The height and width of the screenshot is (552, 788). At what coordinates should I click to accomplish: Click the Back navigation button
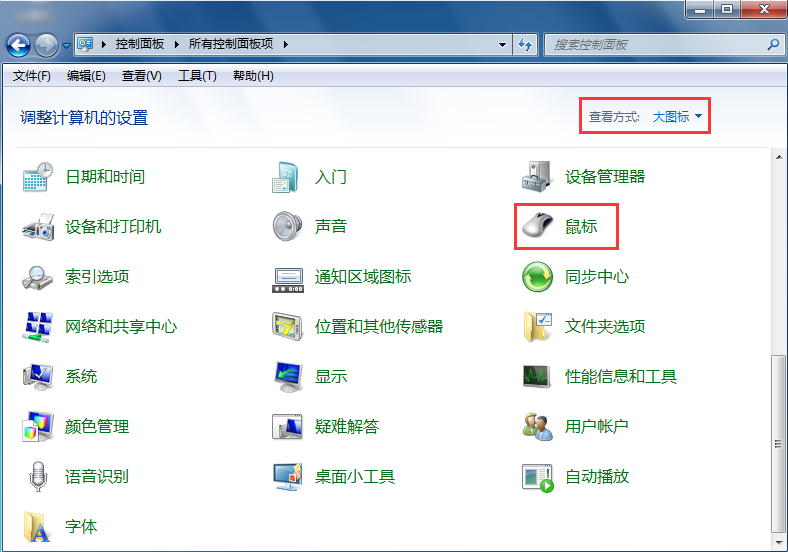(18, 45)
